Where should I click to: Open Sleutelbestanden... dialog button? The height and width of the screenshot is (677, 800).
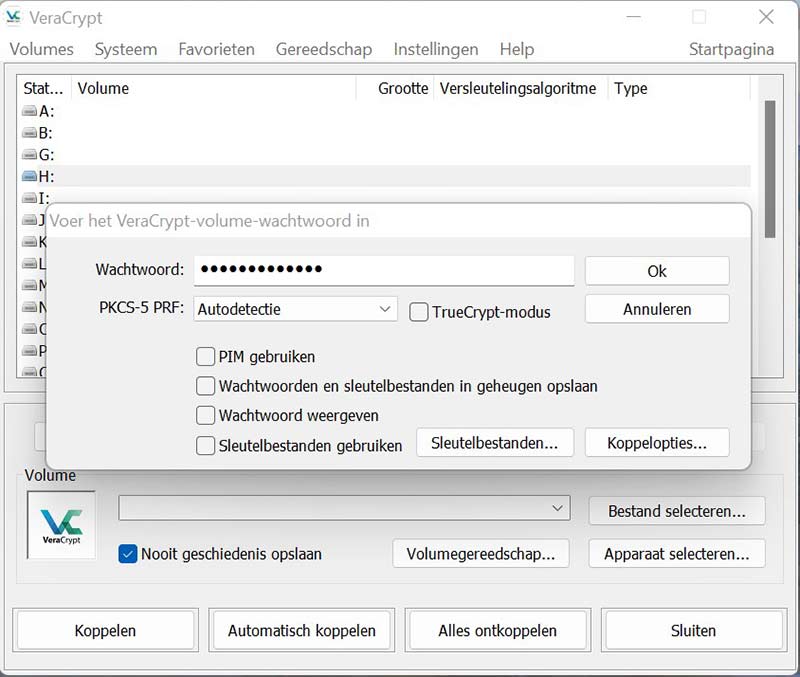pos(494,443)
